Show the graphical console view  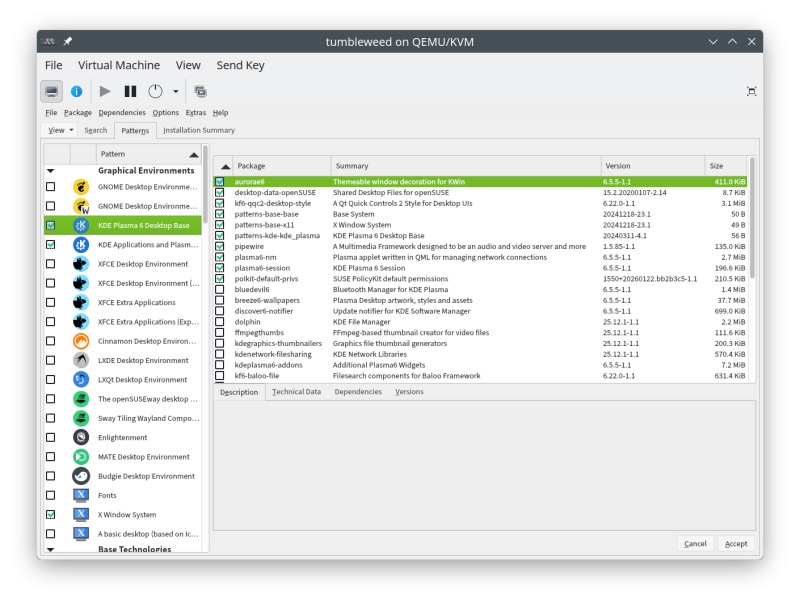[52, 91]
